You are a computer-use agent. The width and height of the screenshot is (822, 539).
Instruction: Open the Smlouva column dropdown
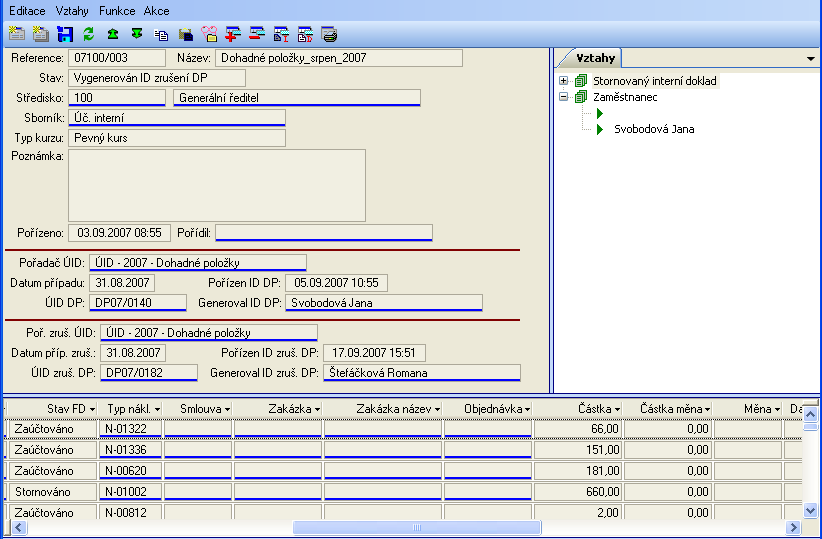click(x=228, y=409)
